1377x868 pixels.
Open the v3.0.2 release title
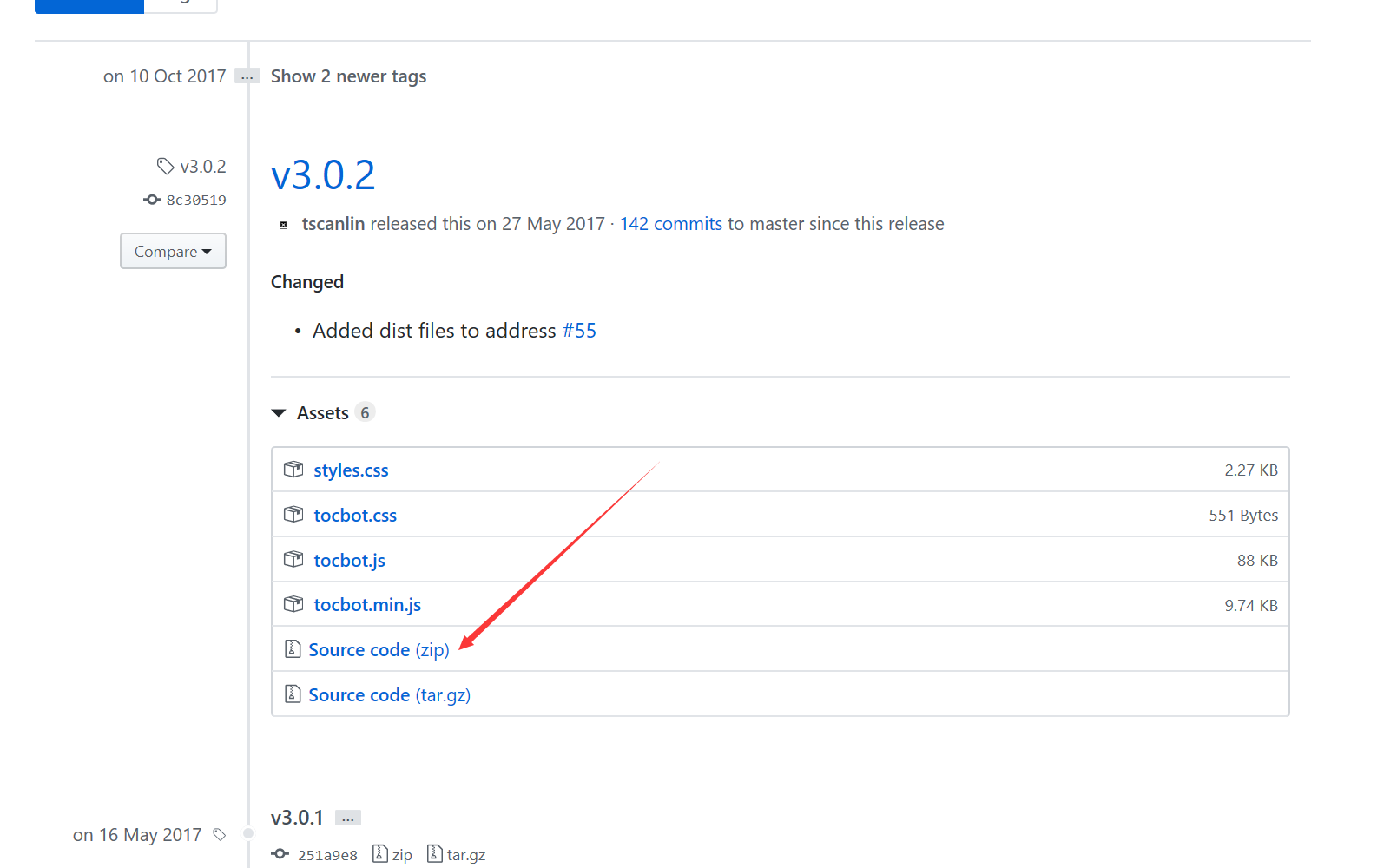[x=323, y=175]
